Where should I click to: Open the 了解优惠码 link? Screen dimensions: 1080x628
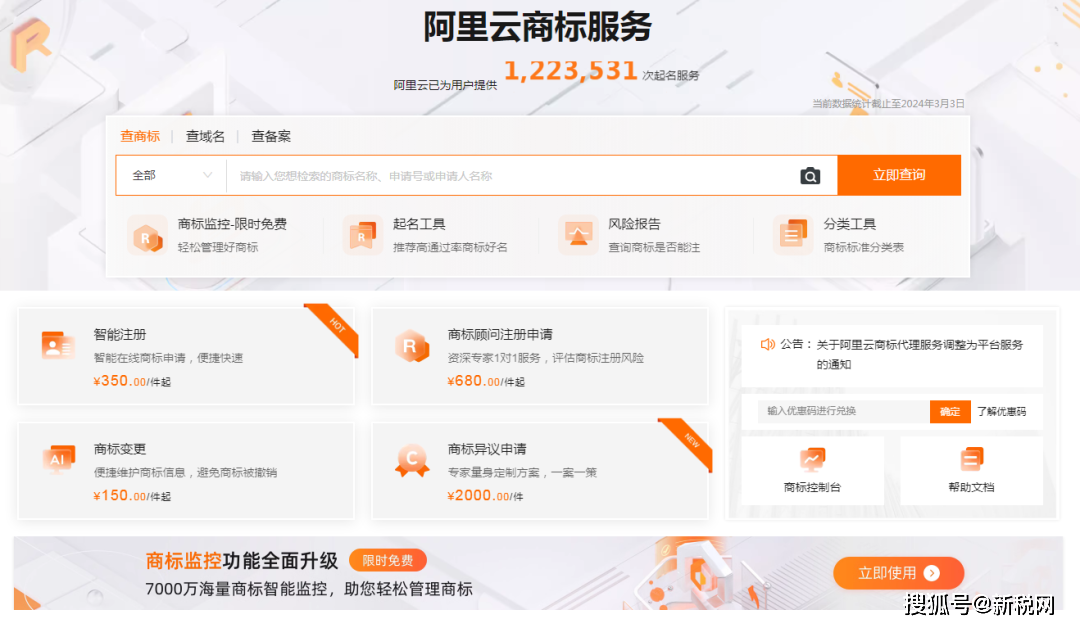coord(1001,411)
